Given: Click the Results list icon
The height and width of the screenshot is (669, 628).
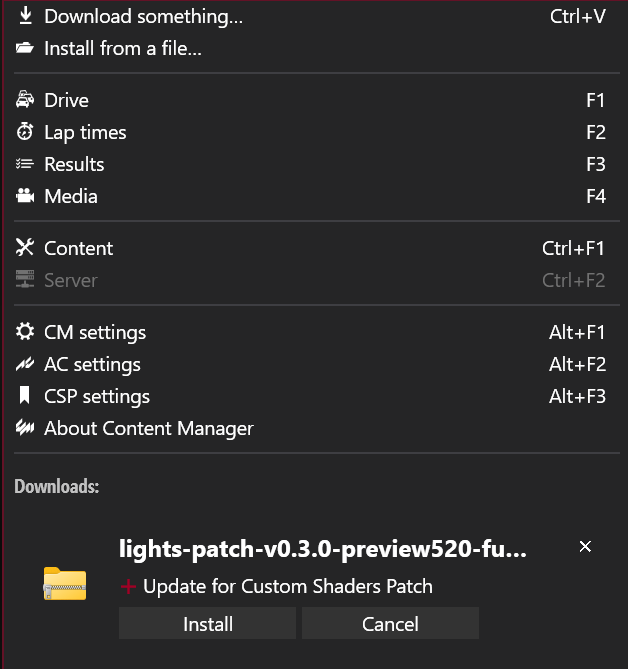Looking at the screenshot, I should point(25,163).
